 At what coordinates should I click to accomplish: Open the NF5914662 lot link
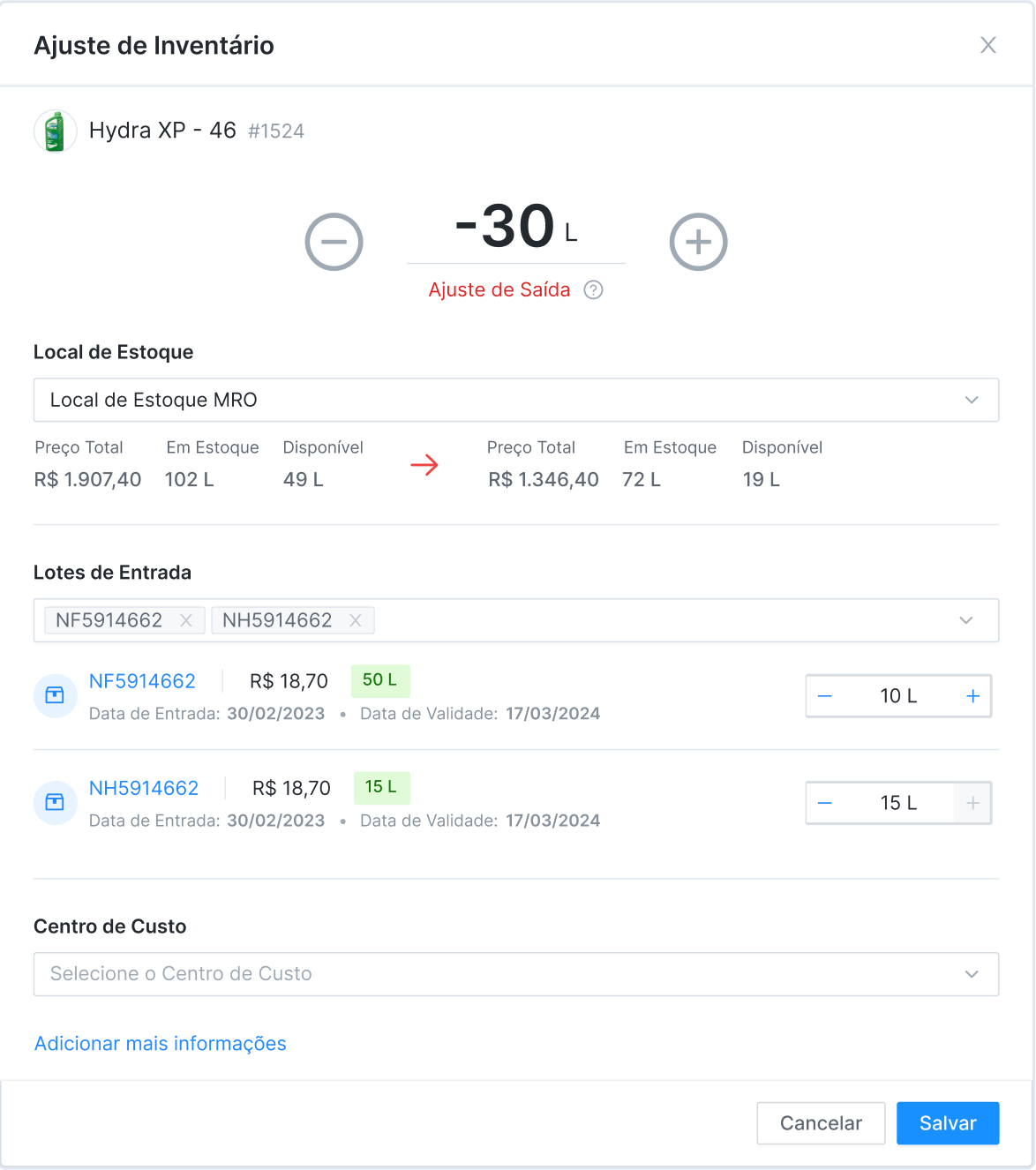tap(142, 681)
